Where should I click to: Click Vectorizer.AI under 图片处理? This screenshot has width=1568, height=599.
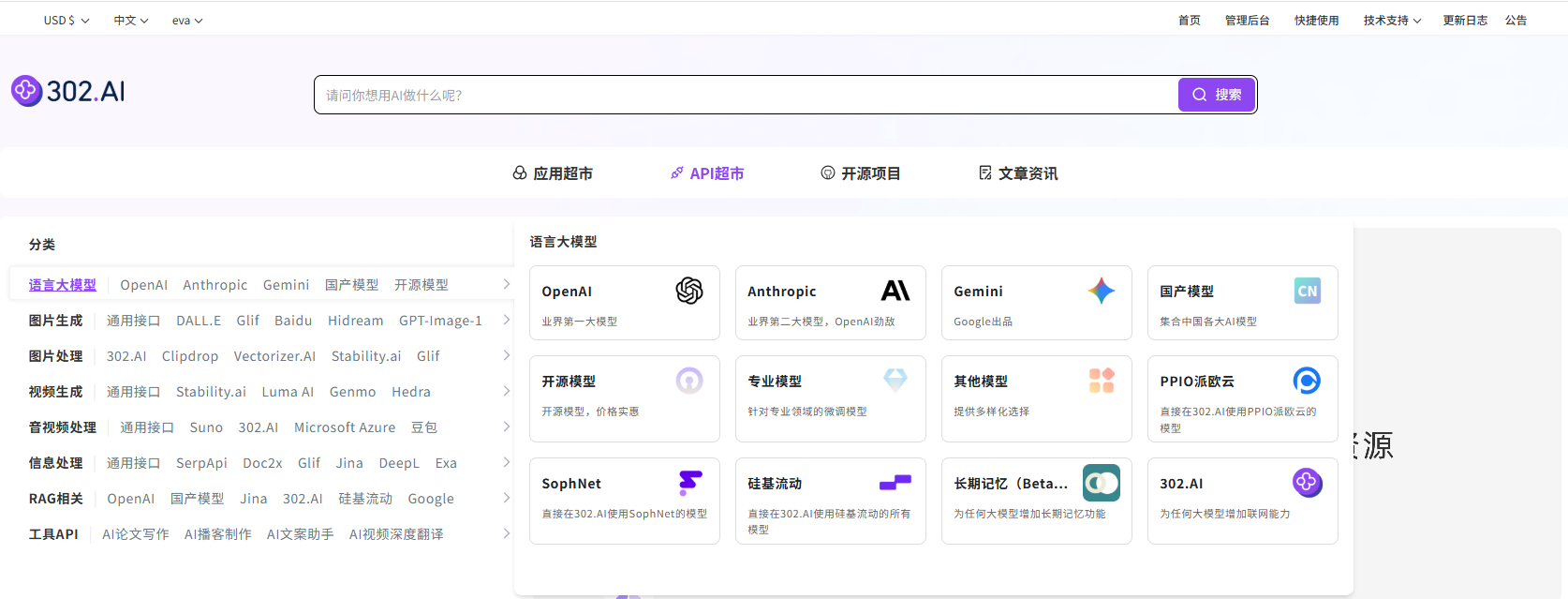[x=274, y=356]
